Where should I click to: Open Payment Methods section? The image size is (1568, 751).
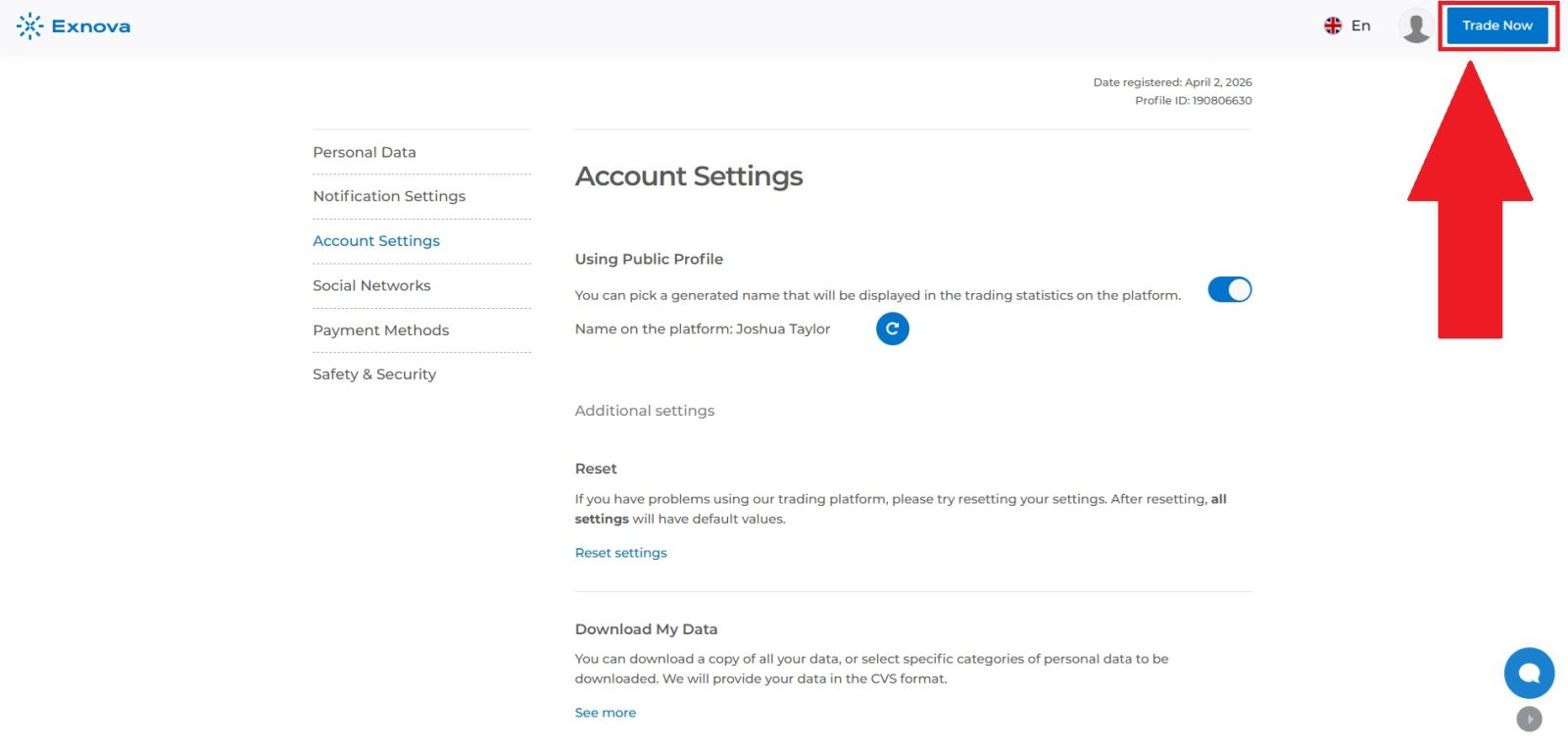click(380, 330)
